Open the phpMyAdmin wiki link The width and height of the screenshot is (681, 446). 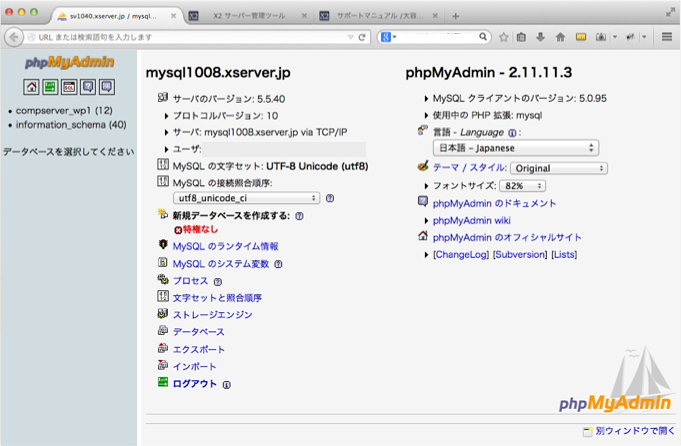(x=472, y=221)
